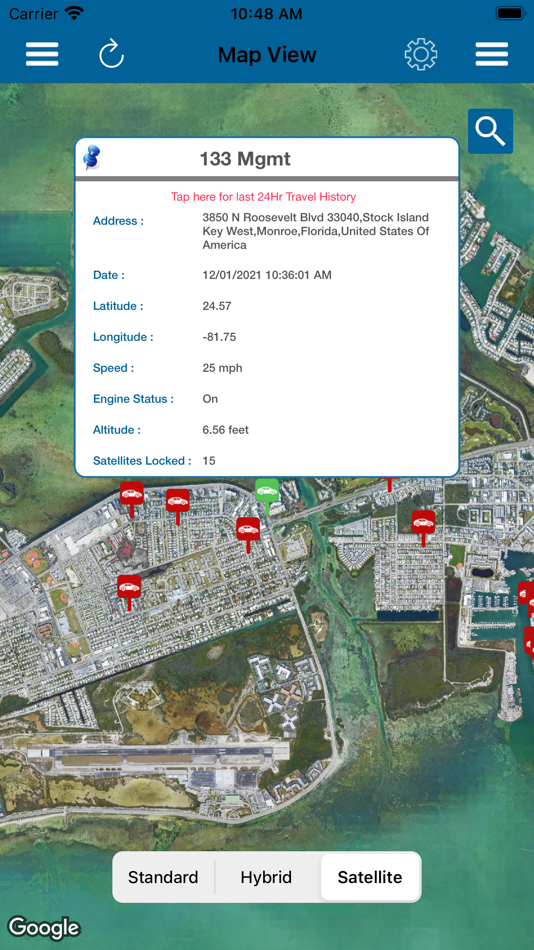Open the left hamburger menu beside the refresh icon

pyautogui.click(x=42, y=55)
